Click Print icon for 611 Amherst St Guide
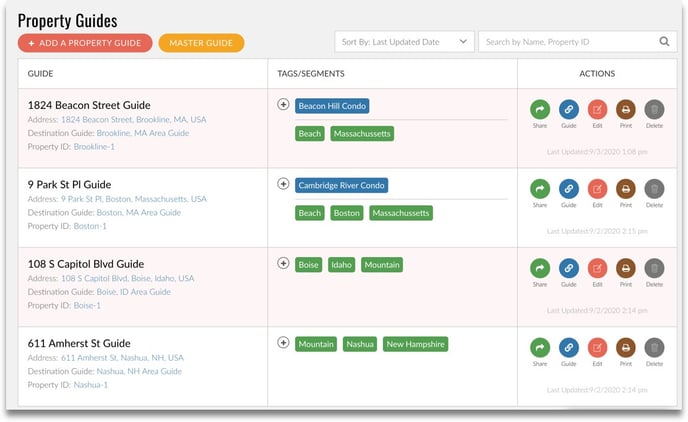Viewport: 688px width, 422px height. [x=625, y=347]
